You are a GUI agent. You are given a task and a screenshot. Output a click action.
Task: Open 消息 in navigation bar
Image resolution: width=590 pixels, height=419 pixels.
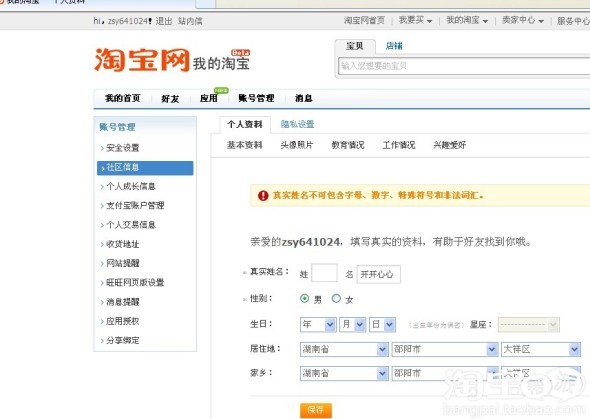[304, 99]
